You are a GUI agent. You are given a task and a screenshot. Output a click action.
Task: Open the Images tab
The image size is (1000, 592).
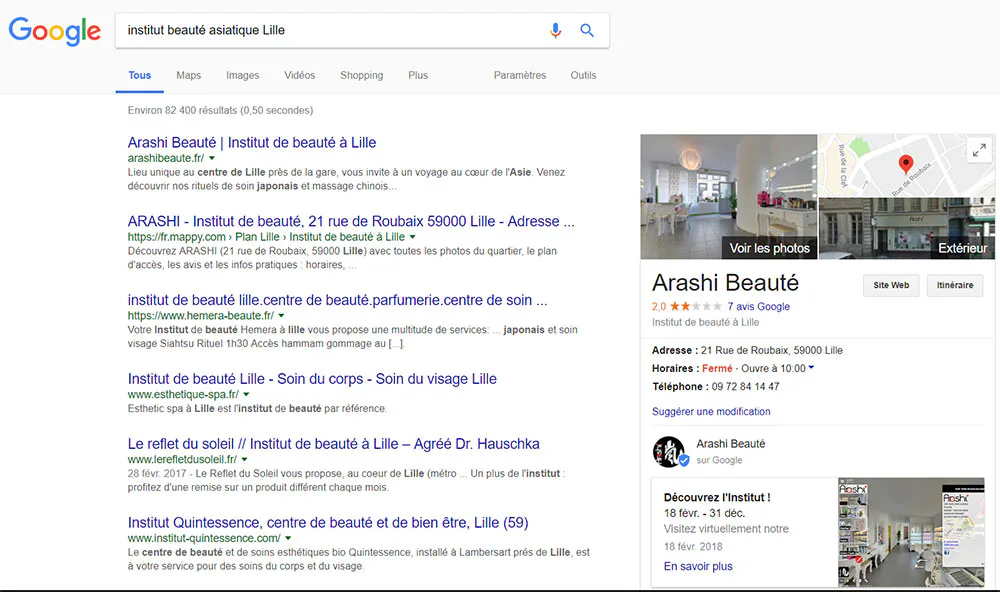[242, 75]
